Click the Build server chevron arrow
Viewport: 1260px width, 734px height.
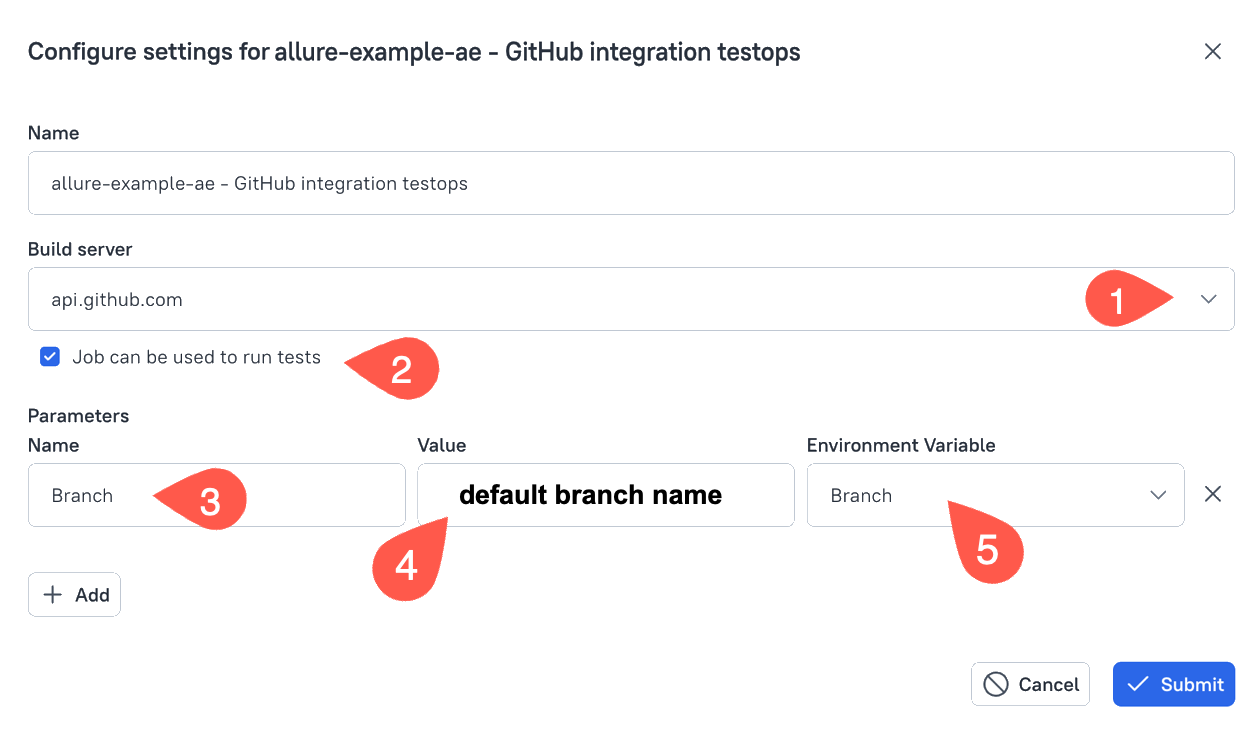click(1209, 299)
